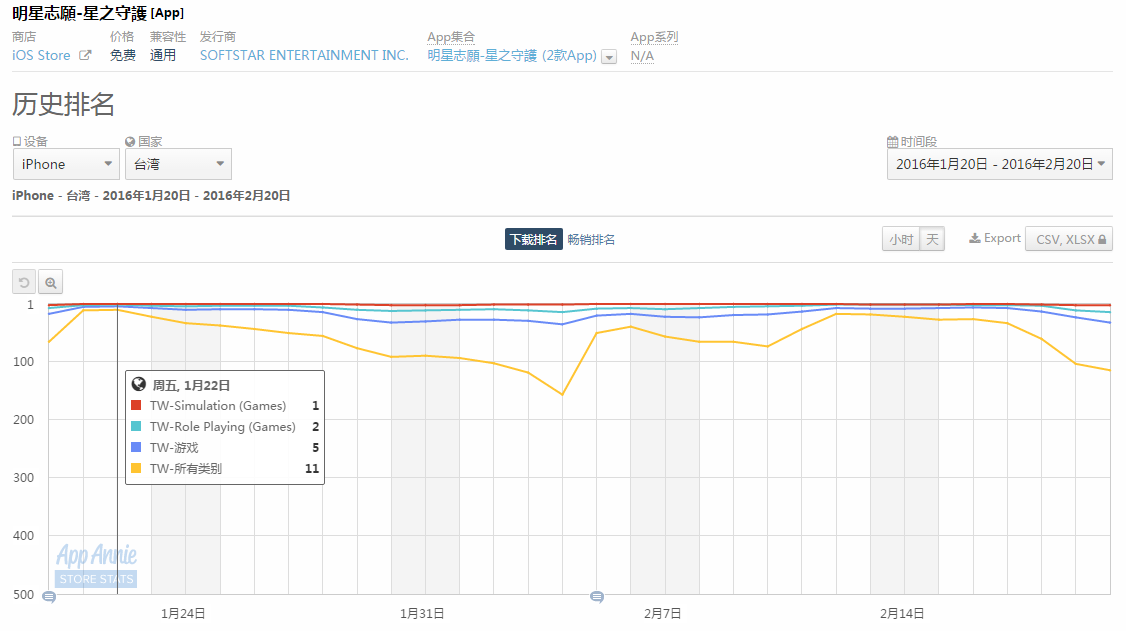Click the 2月14日 x-axis label
Viewport: 1126px width, 631px height.
tap(902, 614)
